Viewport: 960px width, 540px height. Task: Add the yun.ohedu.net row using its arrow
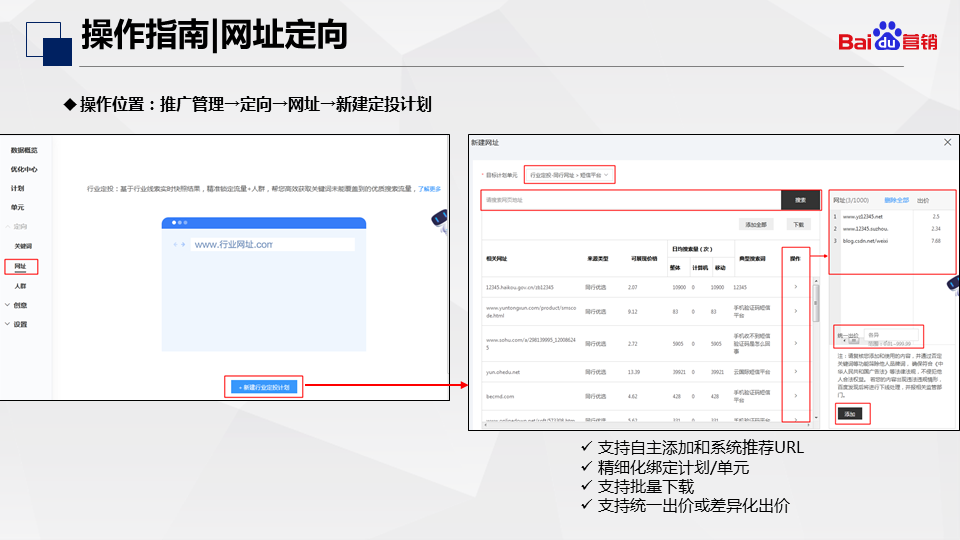point(796,372)
